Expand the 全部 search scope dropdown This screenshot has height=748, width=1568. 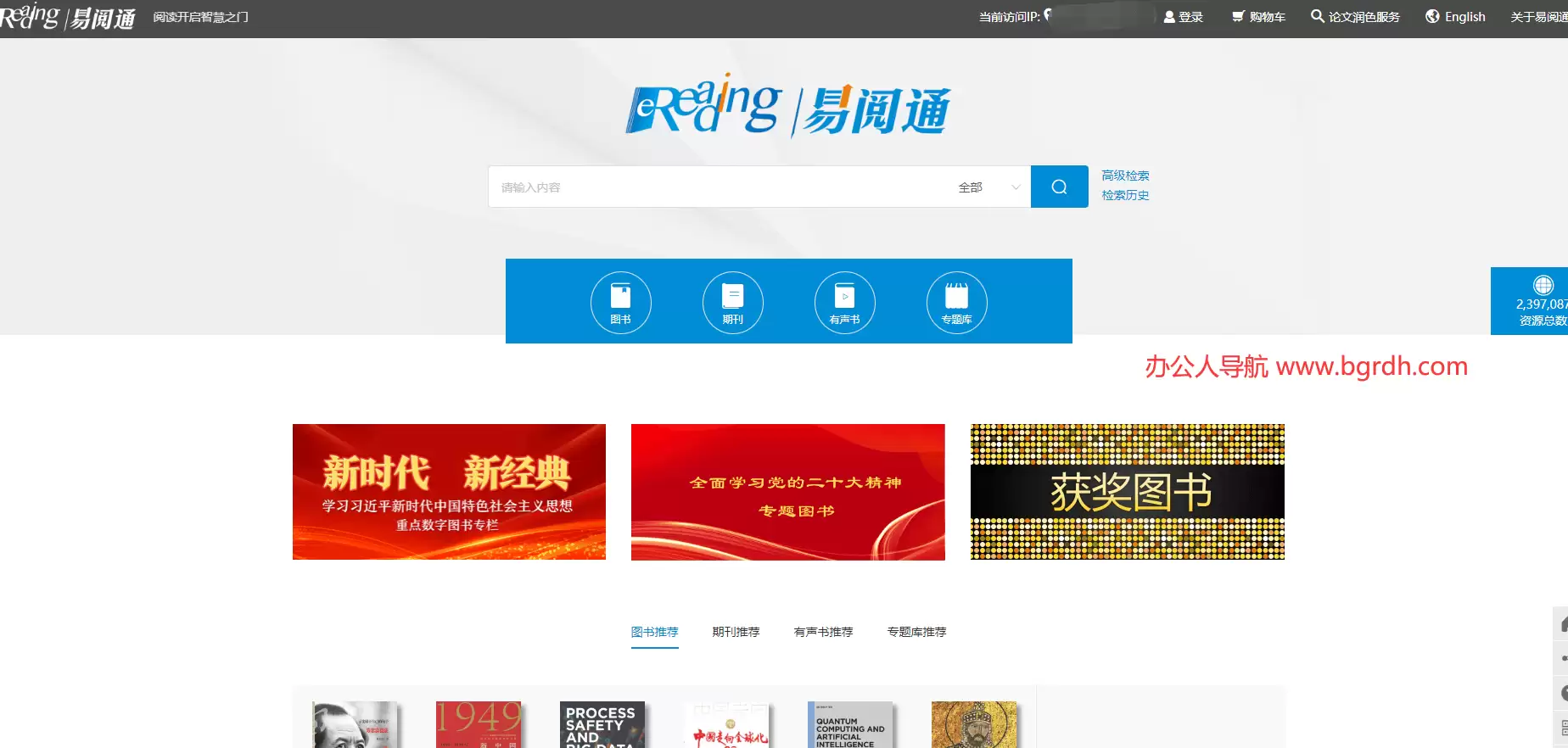tap(988, 187)
